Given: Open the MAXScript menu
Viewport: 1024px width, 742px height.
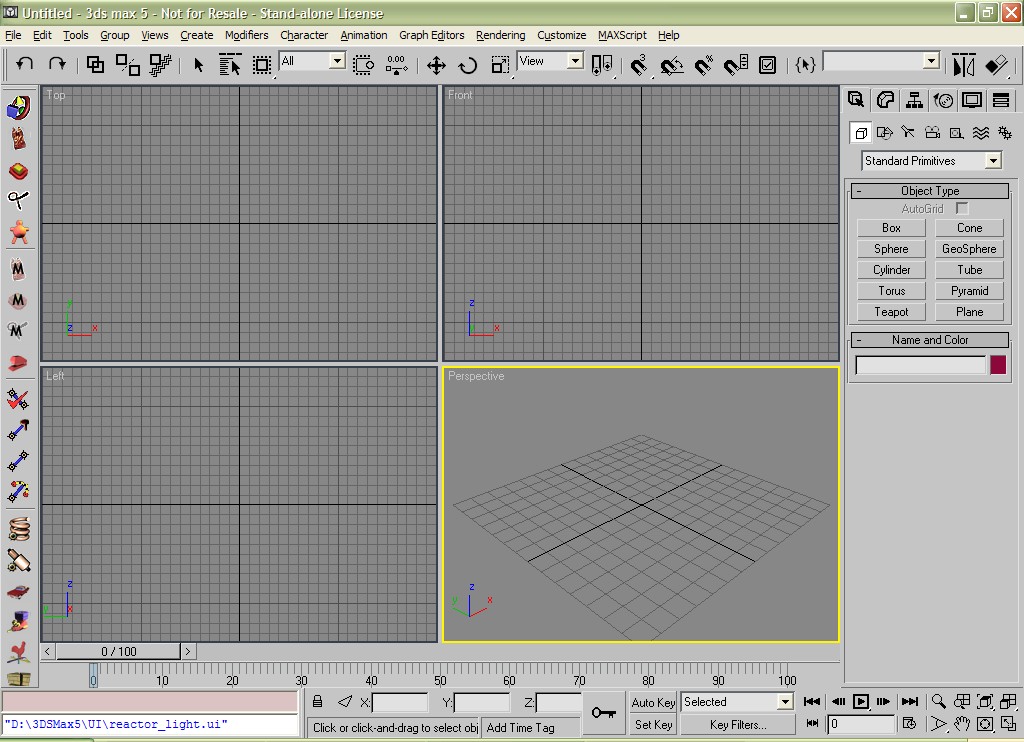Looking at the screenshot, I should [622, 35].
